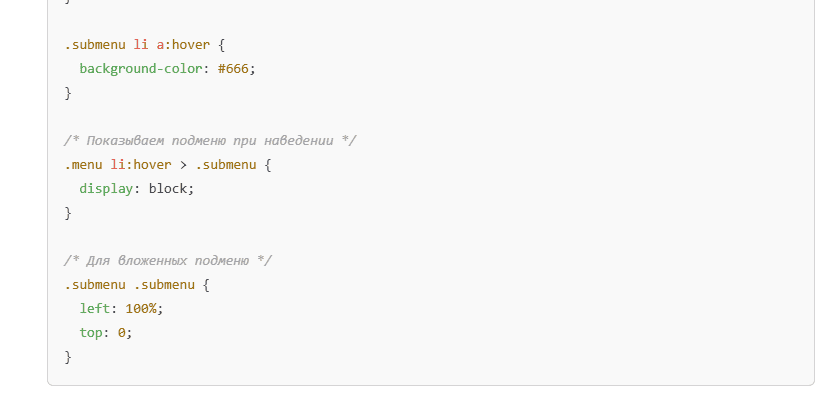Viewport: 839px width, 410px height.
Task: Click the 'a:hover' part of first selector
Action: click(183, 45)
